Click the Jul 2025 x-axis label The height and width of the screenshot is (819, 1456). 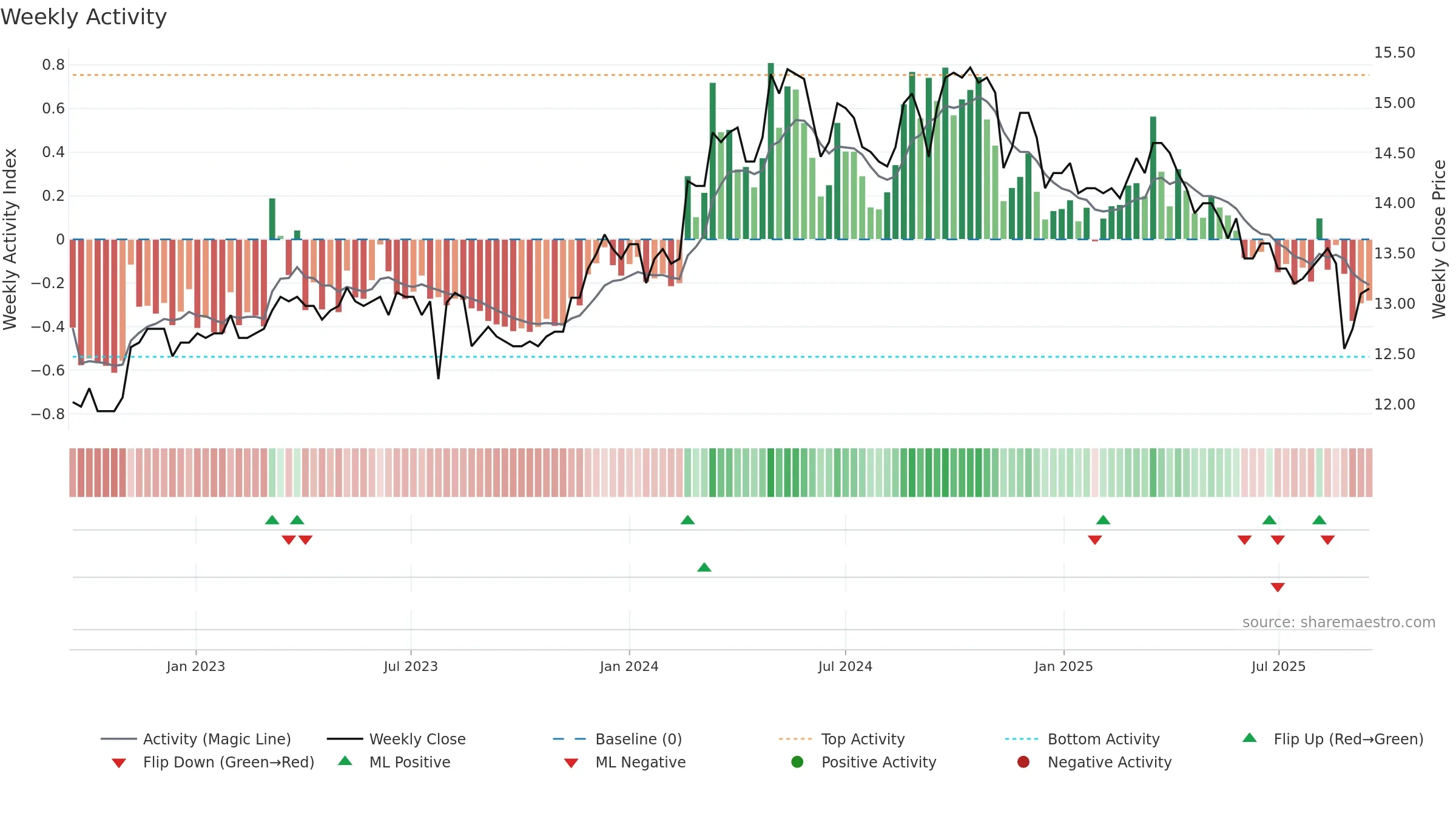tap(1278, 667)
